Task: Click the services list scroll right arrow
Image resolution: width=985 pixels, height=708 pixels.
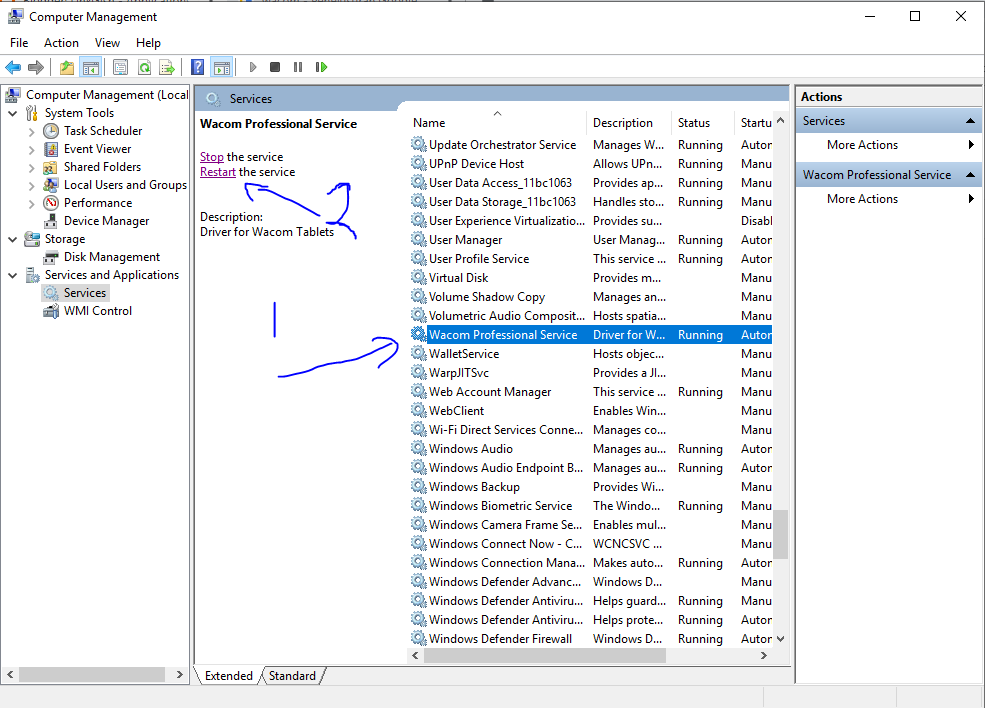Action: pyautogui.click(x=763, y=656)
